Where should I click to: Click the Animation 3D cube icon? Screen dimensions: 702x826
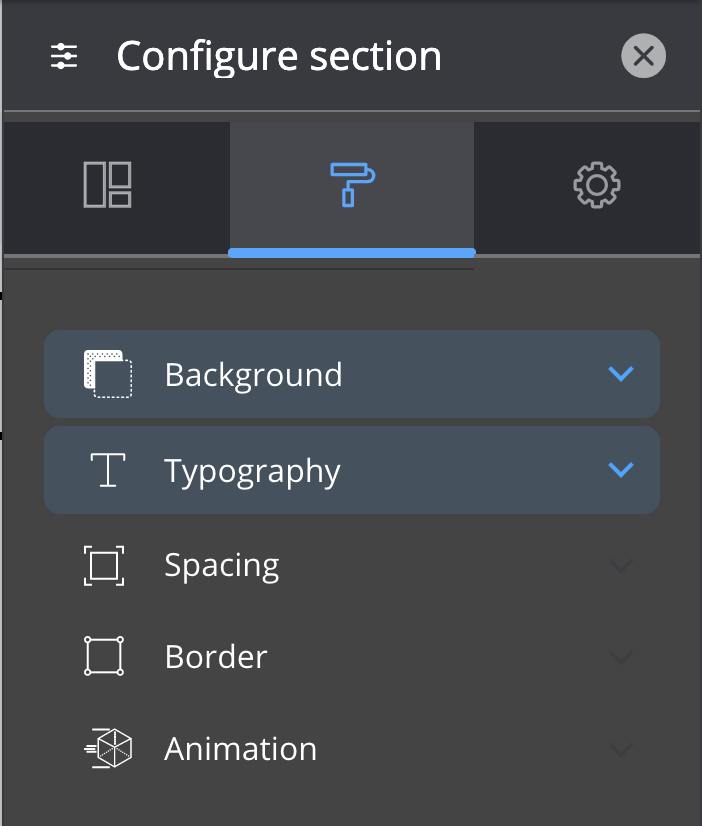tap(110, 748)
